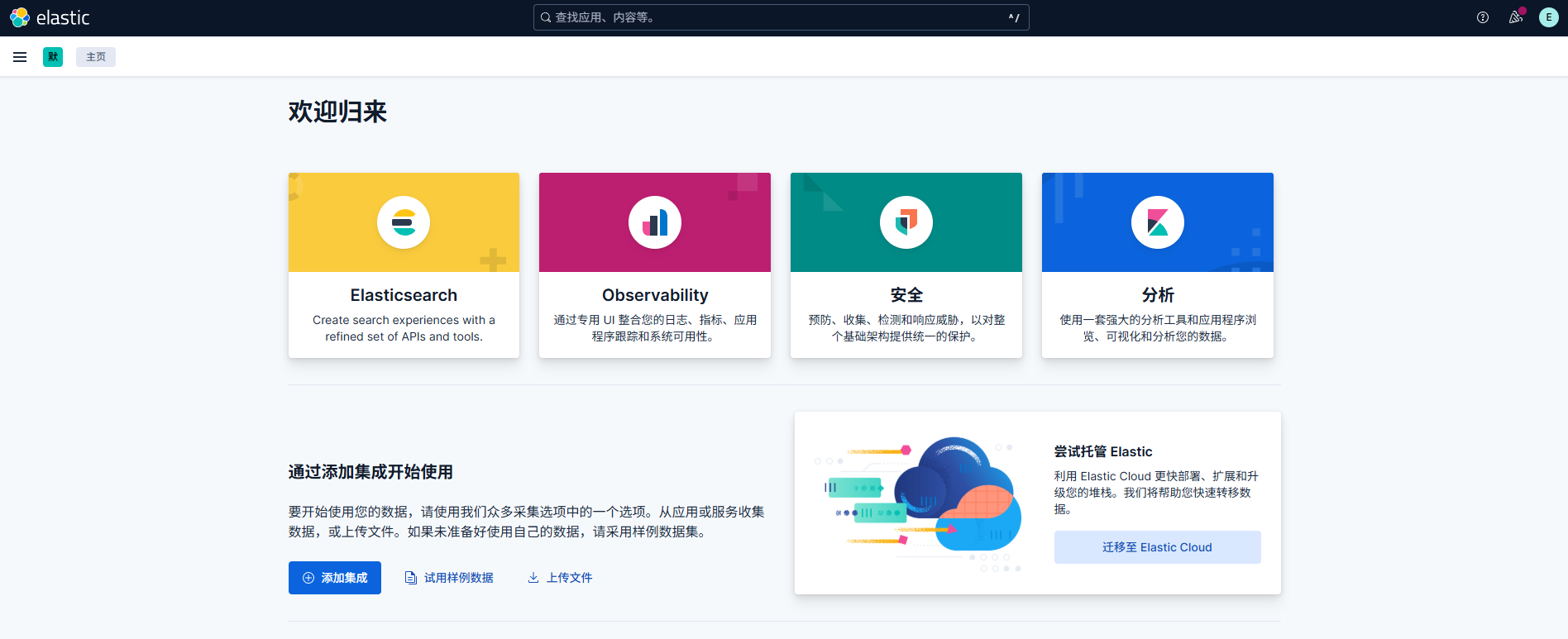Open the newsfeed notifications icon
The image size is (1568, 639).
tap(1516, 17)
